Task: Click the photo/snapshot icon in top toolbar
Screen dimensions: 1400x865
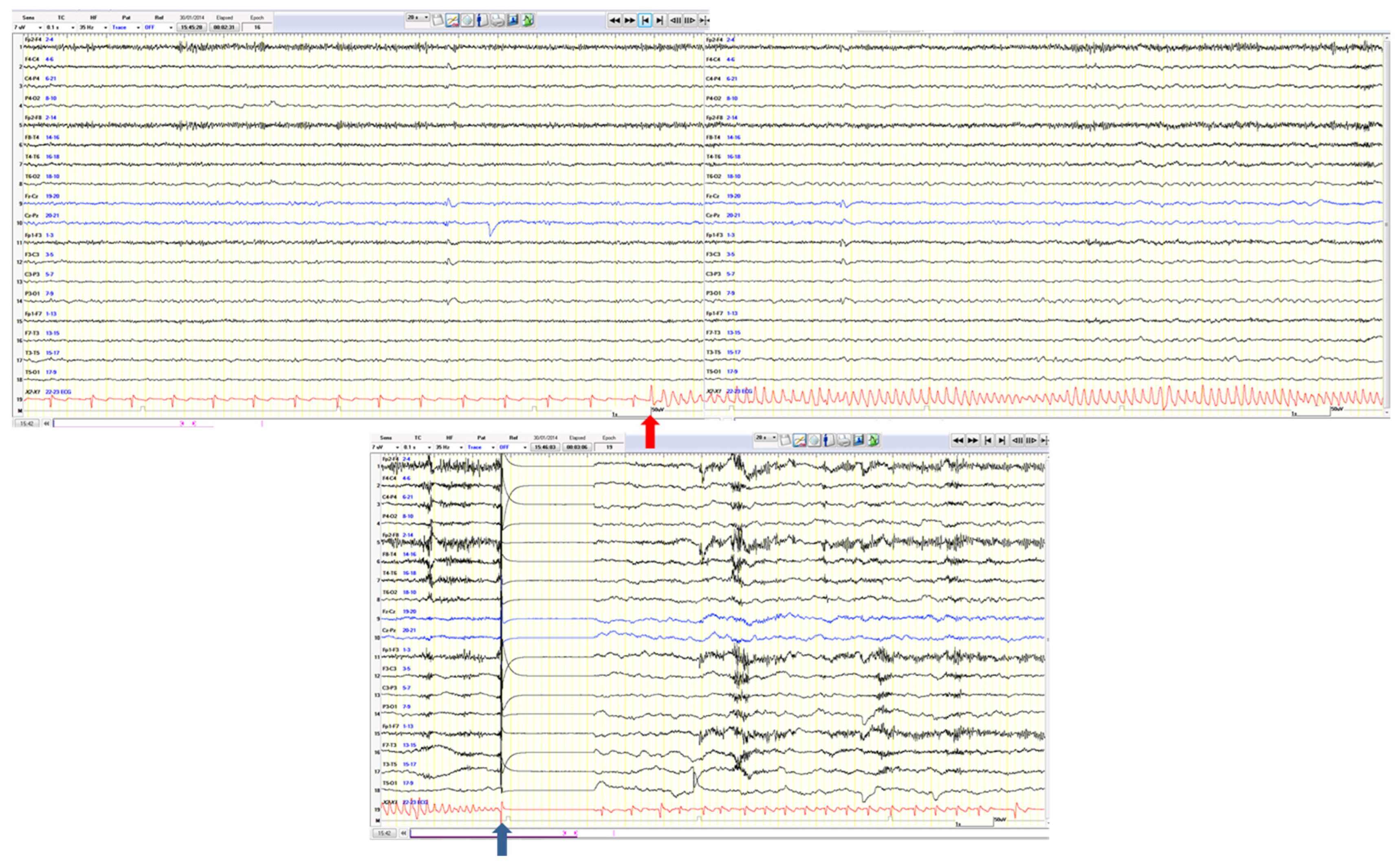Action: coord(513,21)
